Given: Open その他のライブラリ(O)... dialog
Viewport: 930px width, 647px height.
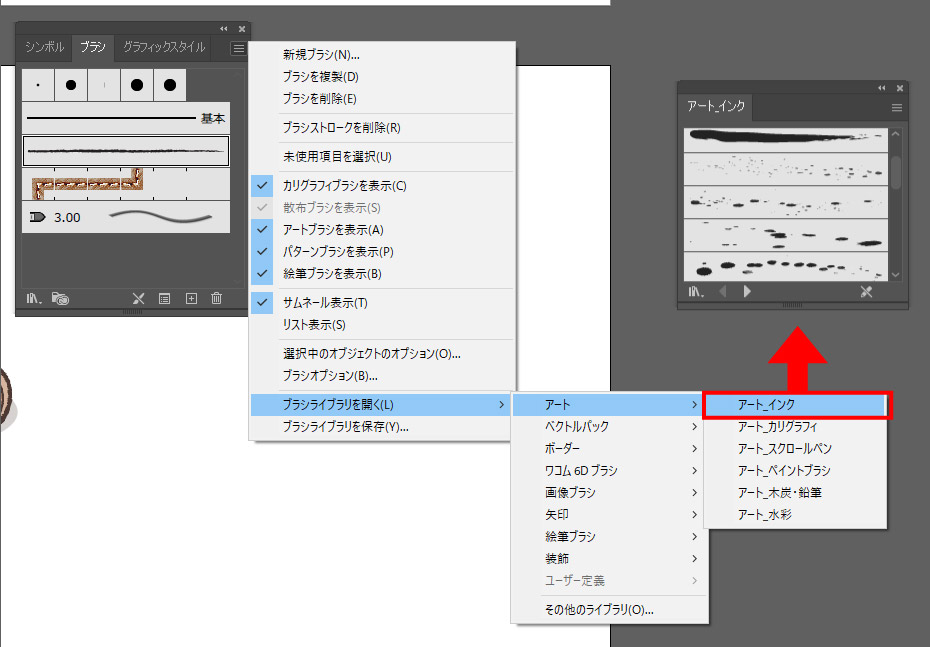Looking at the screenshot, I should pyautogui.click(x=599, y=610).
